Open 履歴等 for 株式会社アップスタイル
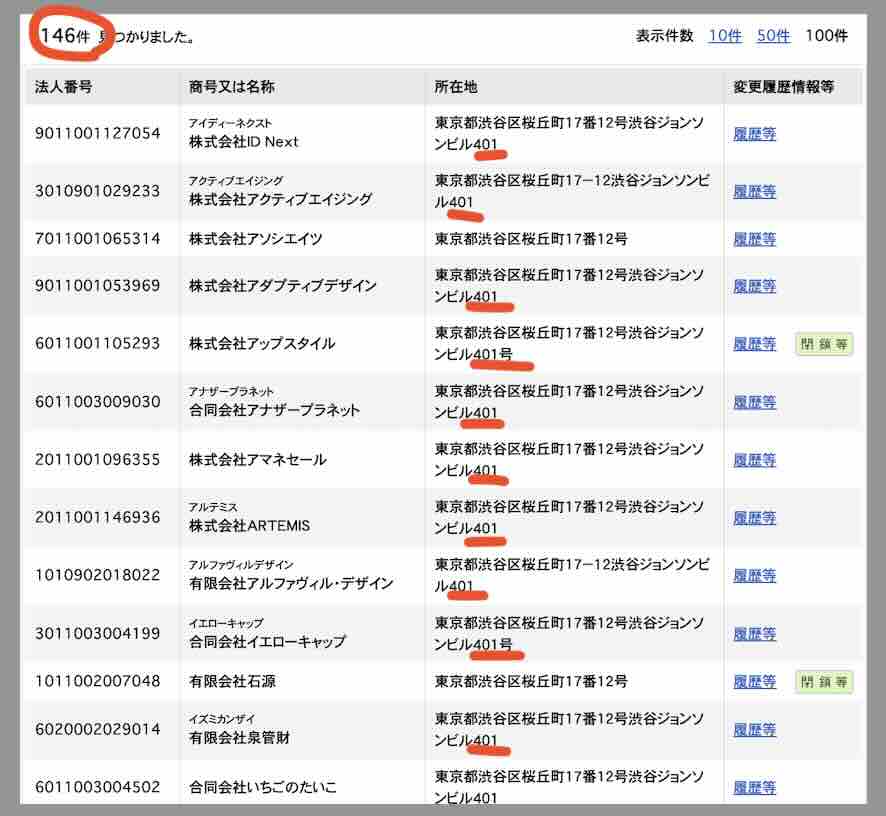The width and height of the screenshot is (886, 816). 753,343
